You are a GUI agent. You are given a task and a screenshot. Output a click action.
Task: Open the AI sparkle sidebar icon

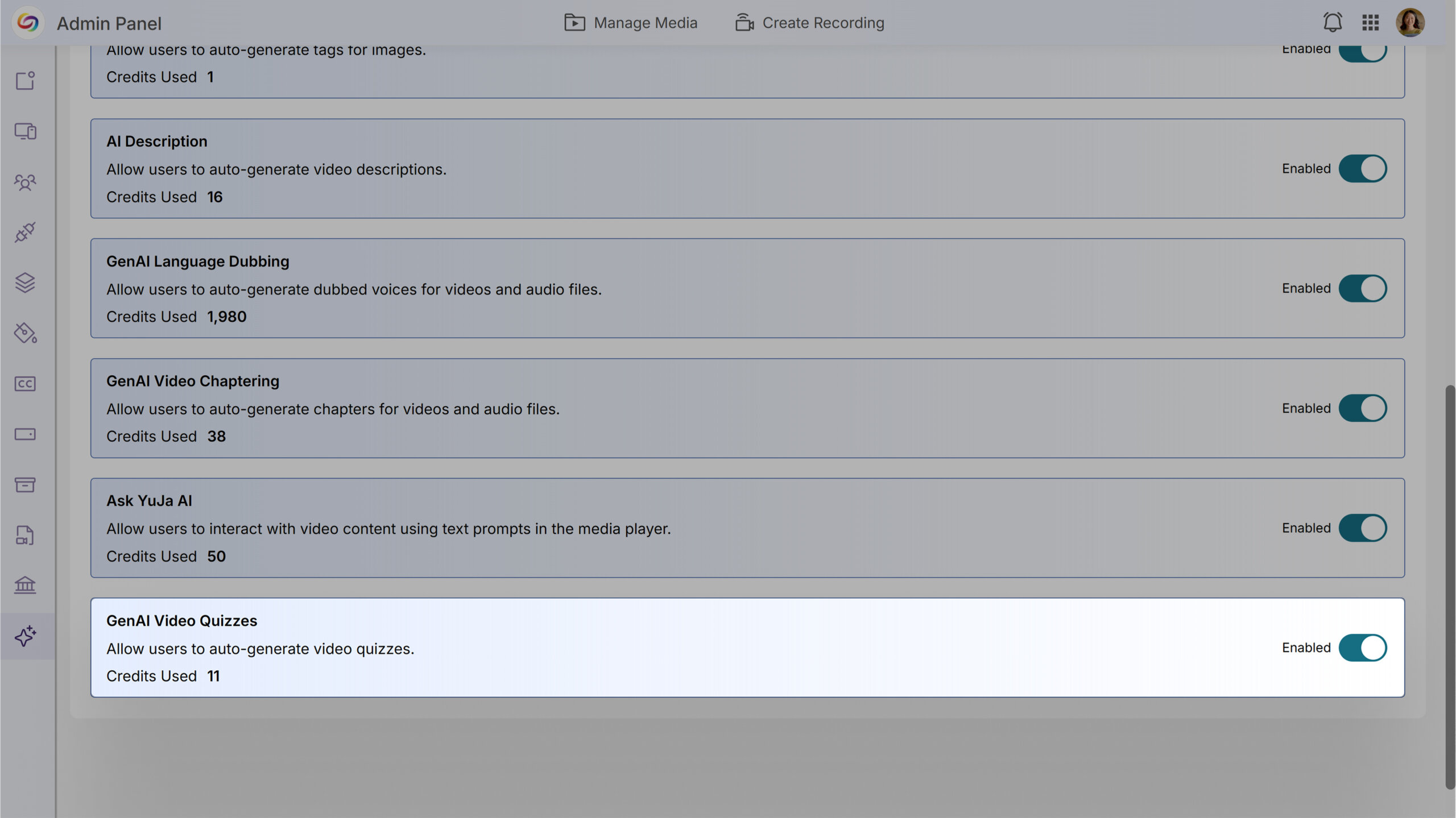coord(26,636)
